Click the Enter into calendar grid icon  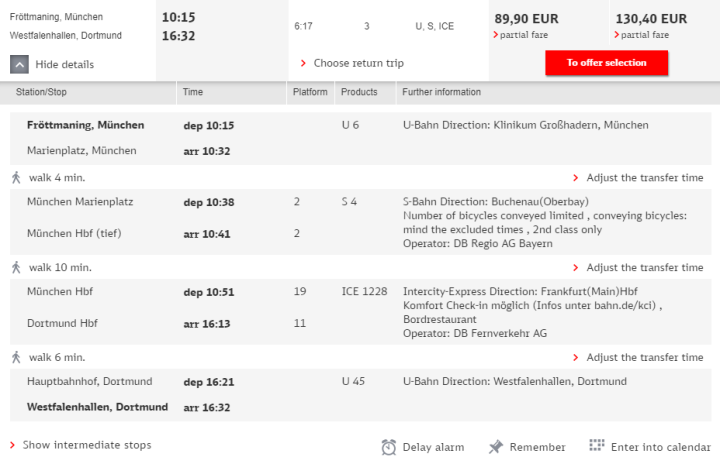596,445
